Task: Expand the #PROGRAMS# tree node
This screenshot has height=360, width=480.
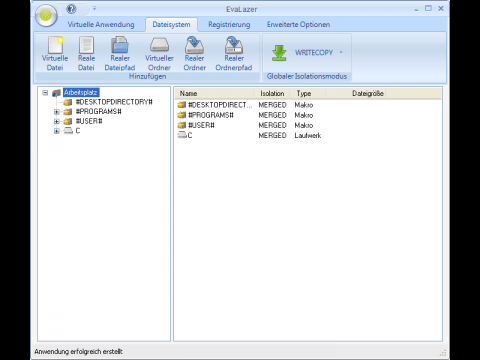Action: 57,112
